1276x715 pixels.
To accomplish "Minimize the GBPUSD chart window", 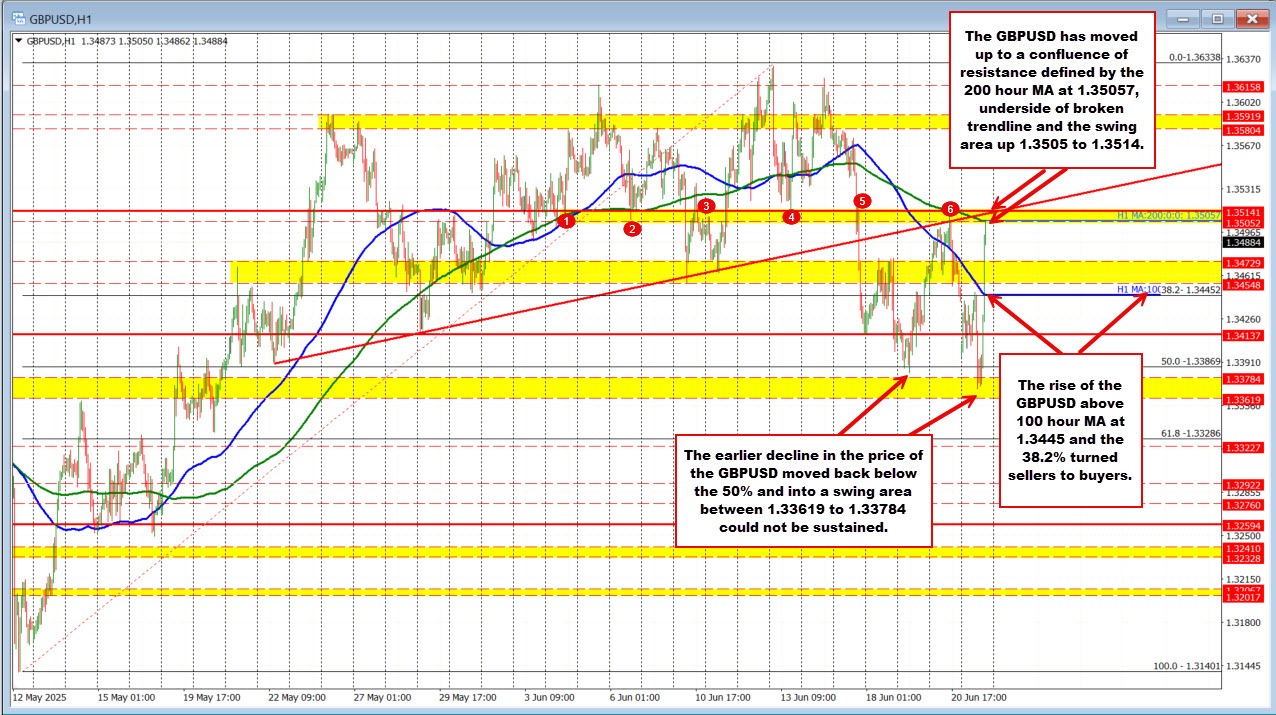I will (x=1182, y=18).
